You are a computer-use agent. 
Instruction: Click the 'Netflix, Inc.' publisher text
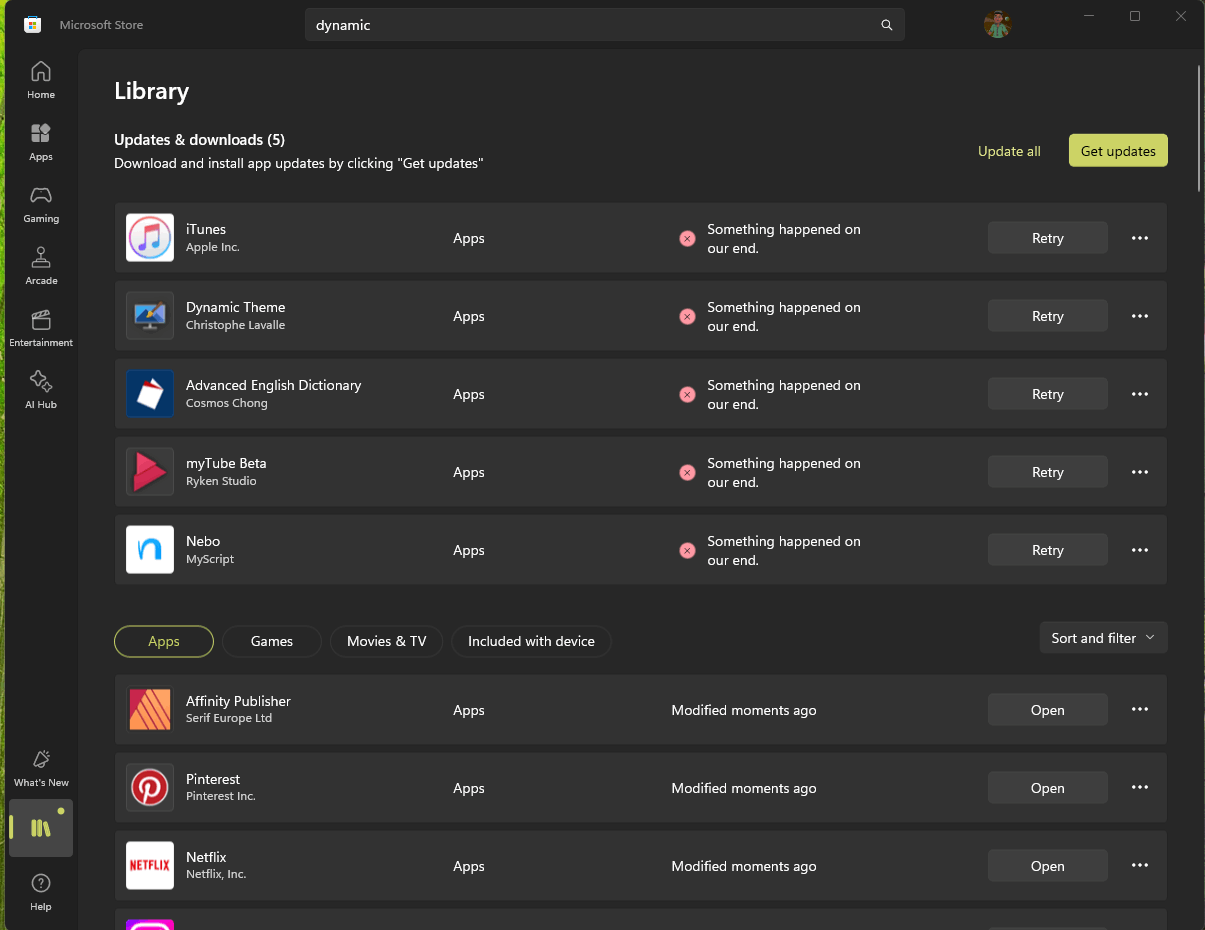216,874
